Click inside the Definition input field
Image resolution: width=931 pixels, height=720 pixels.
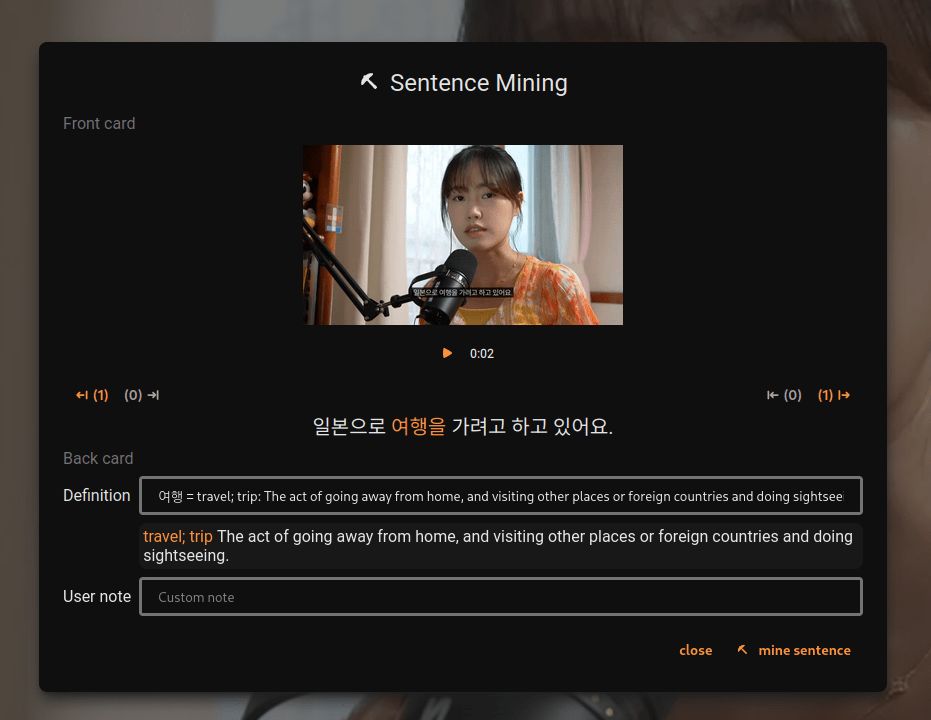pyautogui.click(x=500, y=495)
